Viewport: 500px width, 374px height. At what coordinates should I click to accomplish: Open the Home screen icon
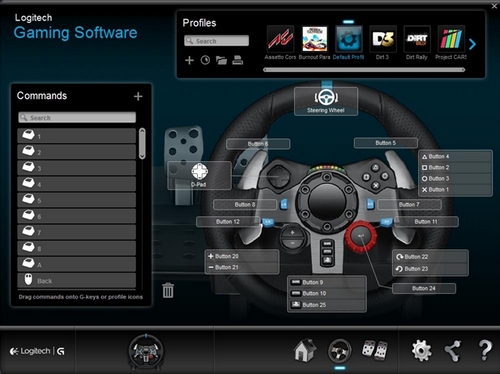(x=305, y=350)
